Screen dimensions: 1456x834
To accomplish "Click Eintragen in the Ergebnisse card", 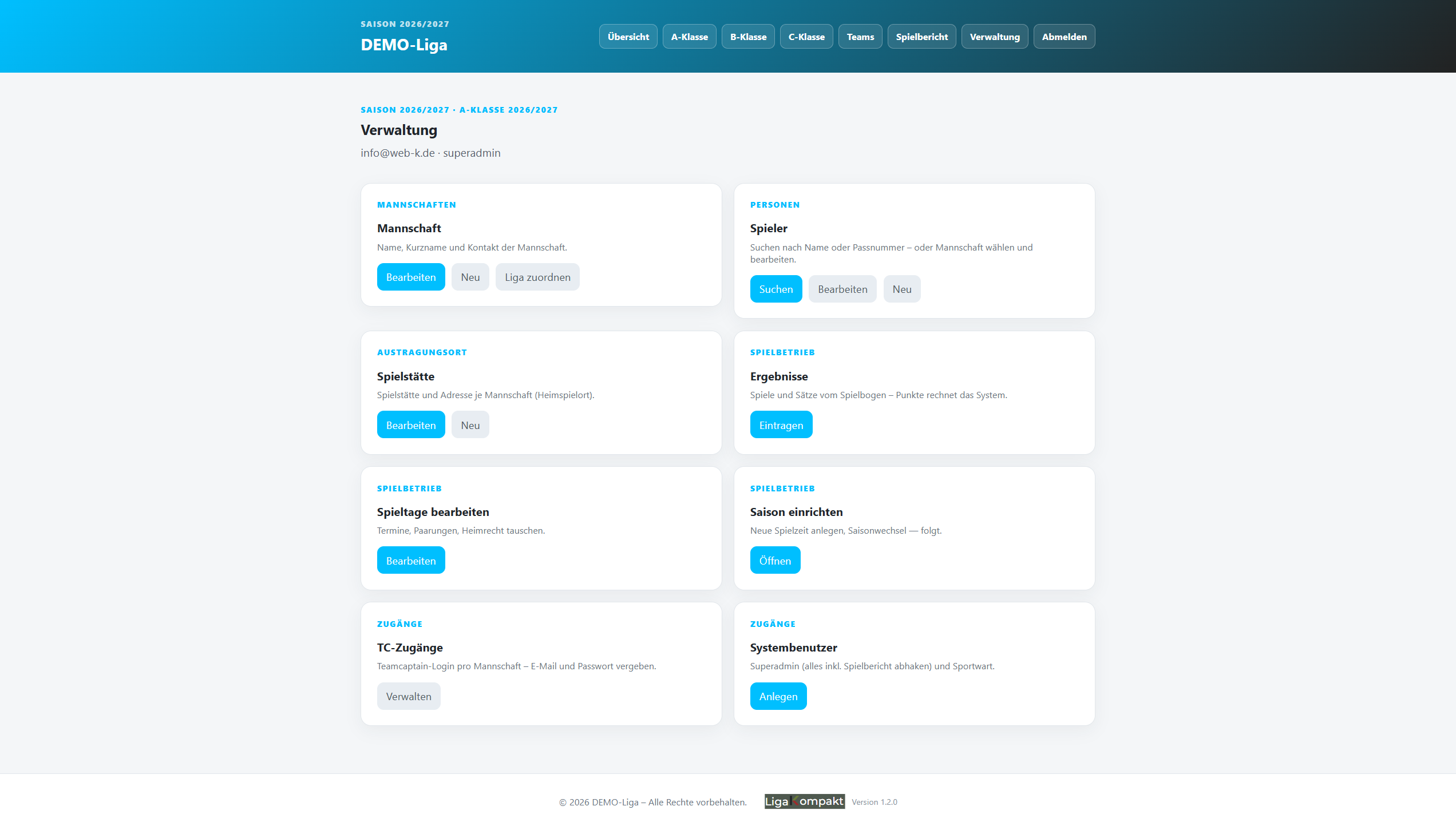I will click(x=781, y=425).
